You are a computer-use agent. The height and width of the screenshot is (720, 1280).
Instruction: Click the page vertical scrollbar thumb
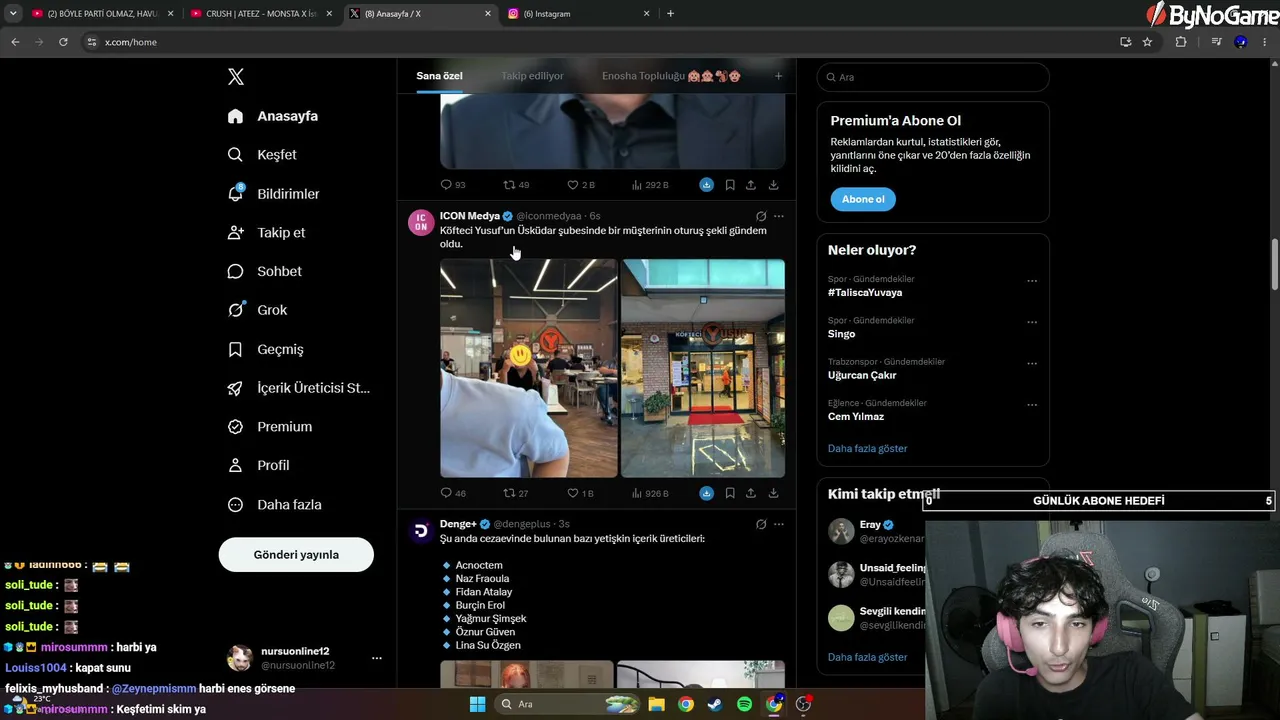coord(1274,265)
